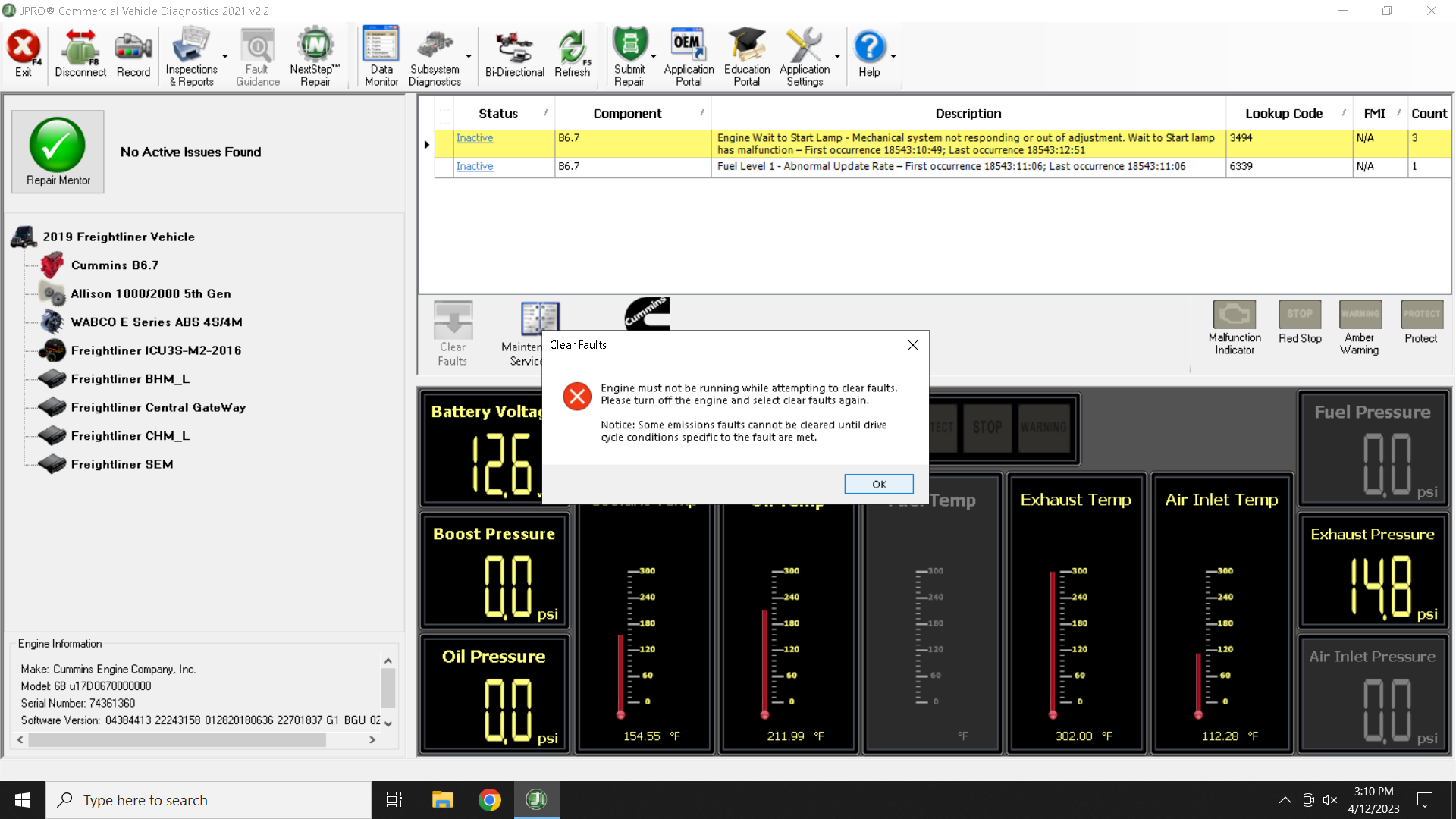Select Freightliner Central GateWay
Image resolution: width=1456 pixels, height=819 pixels.
coord(158,407)
